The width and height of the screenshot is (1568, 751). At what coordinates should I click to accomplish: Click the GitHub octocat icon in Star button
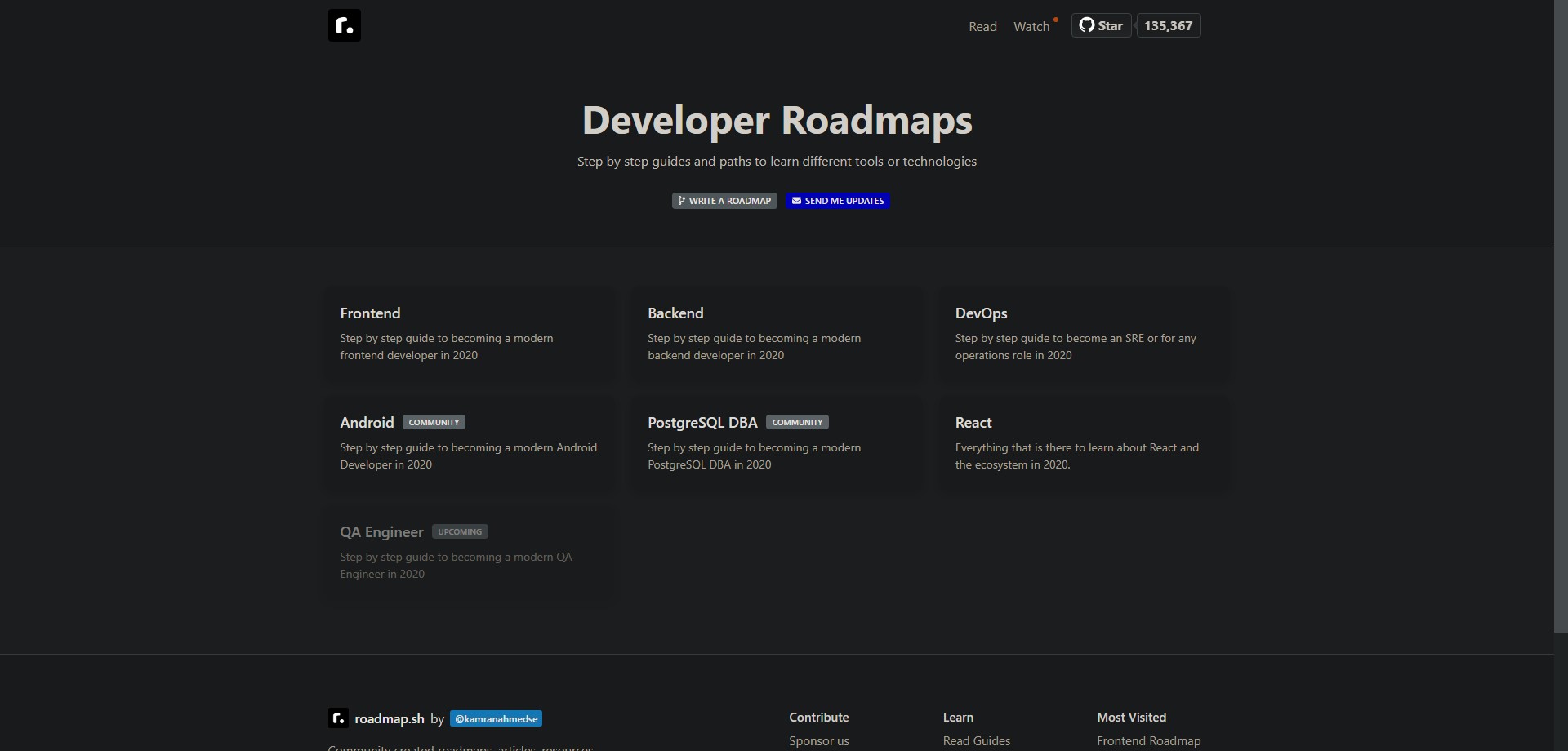click(1086, 25)
